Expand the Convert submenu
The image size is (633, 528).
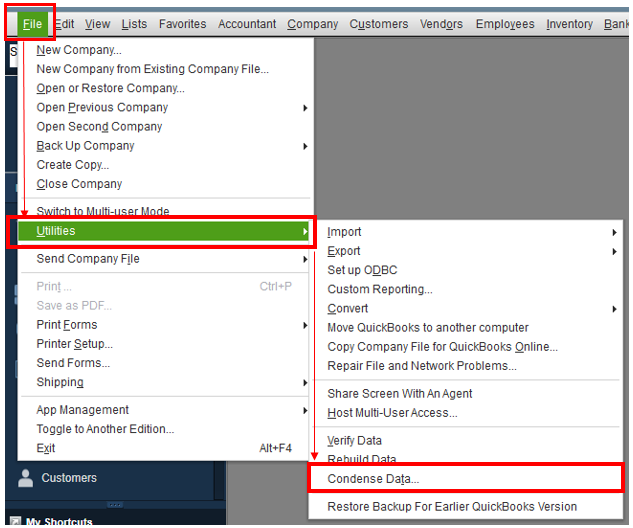click(466, 308)
